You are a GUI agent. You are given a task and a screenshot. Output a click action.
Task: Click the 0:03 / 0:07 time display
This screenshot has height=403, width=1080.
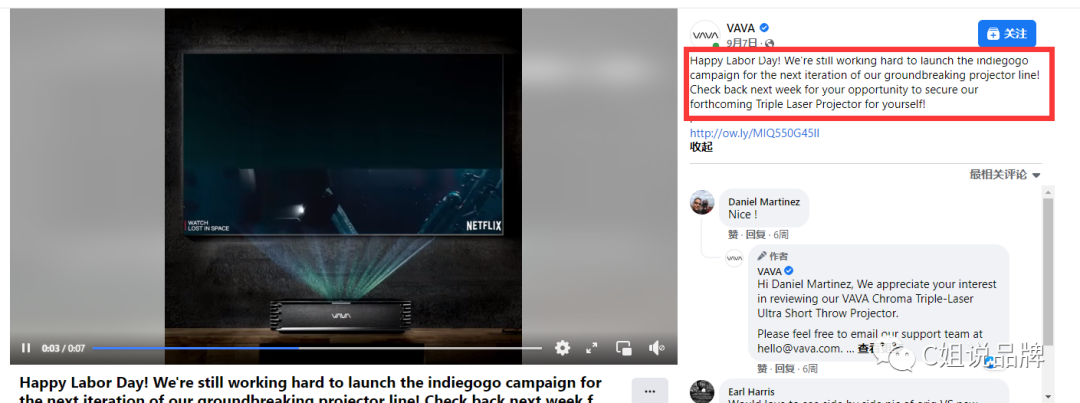pyautogui.click(x=63, y=348)
